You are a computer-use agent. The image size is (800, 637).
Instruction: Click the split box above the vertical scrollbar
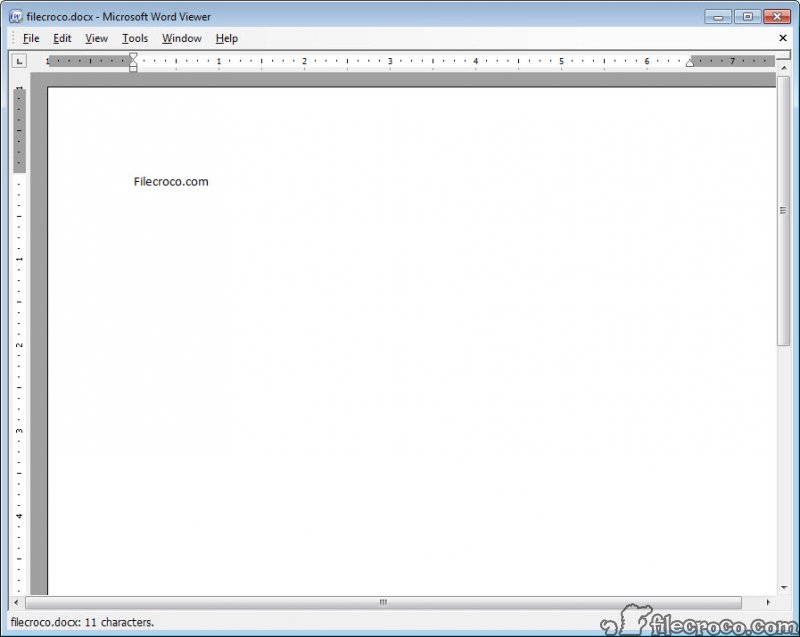pyautogui.click(x=784, y=56)
